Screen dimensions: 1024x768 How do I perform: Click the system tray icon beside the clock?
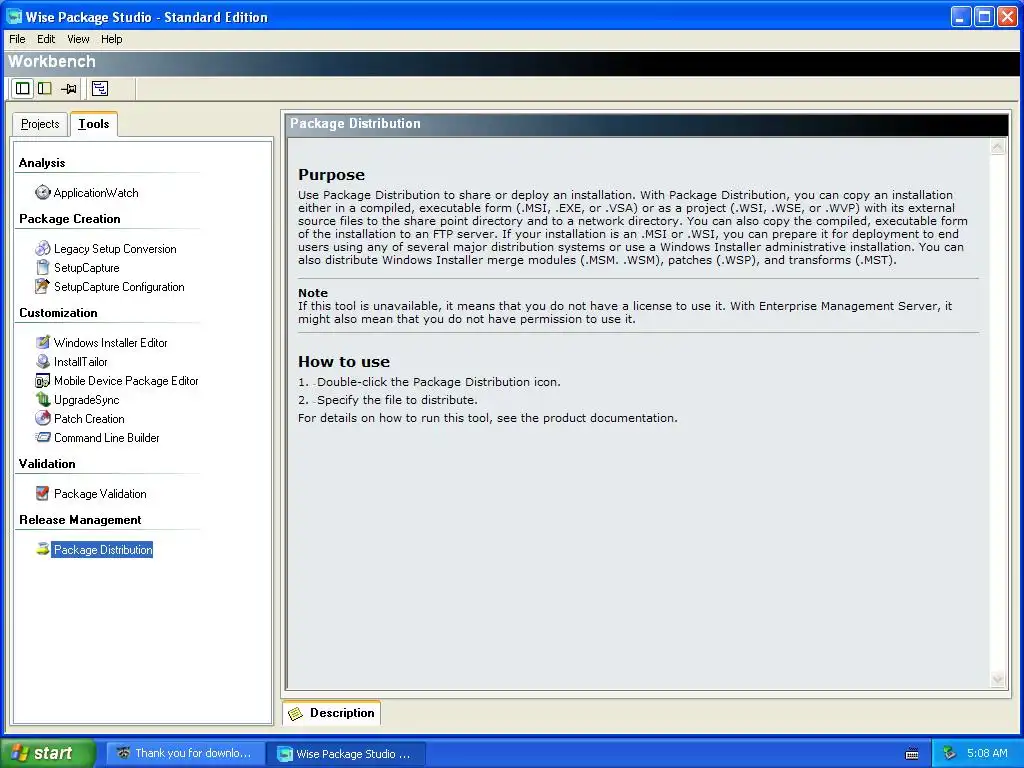click(950, 753)
